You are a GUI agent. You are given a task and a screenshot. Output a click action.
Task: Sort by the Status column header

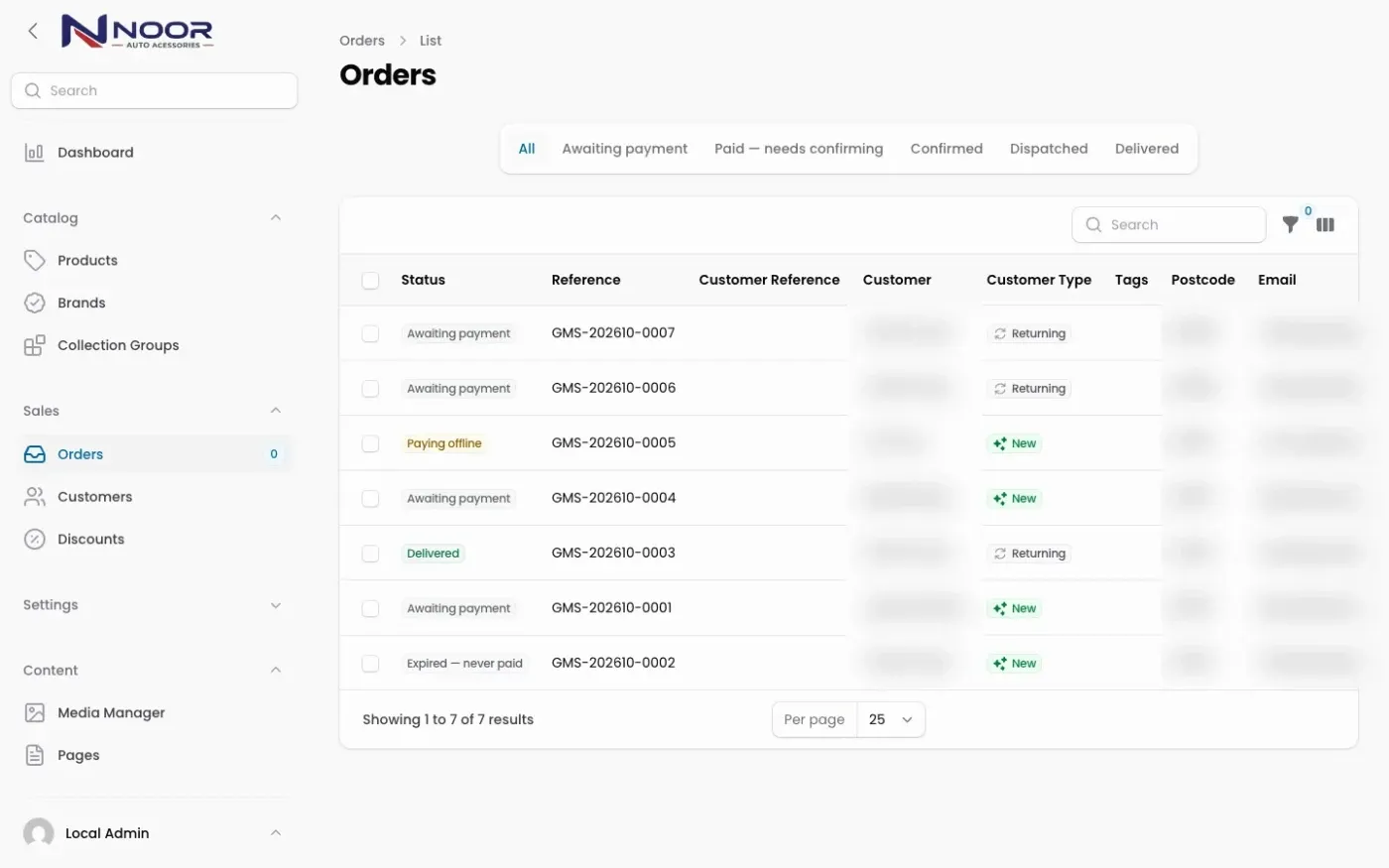point(423,281)
